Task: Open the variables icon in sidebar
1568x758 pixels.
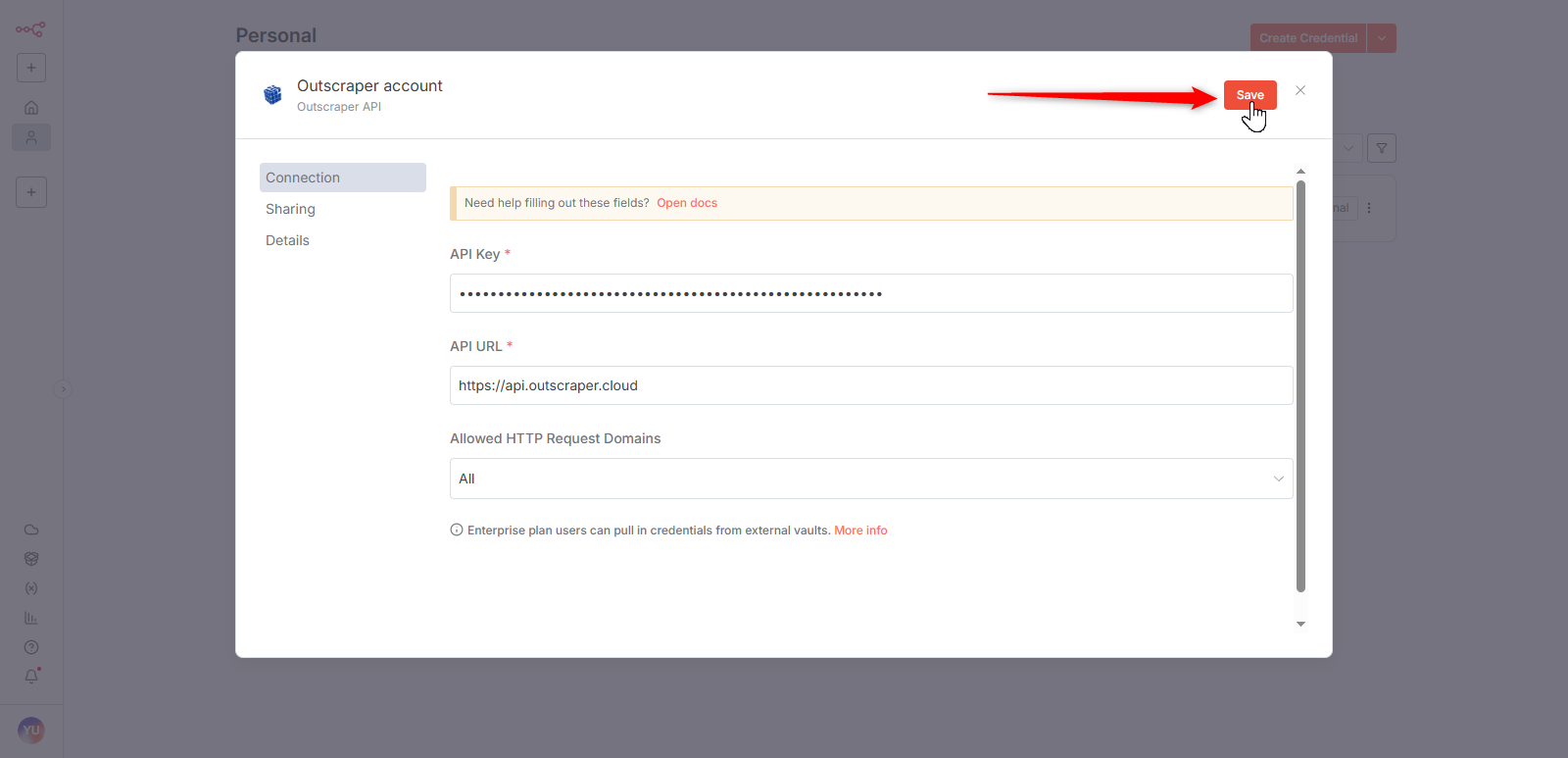Action: coord(31,588)
